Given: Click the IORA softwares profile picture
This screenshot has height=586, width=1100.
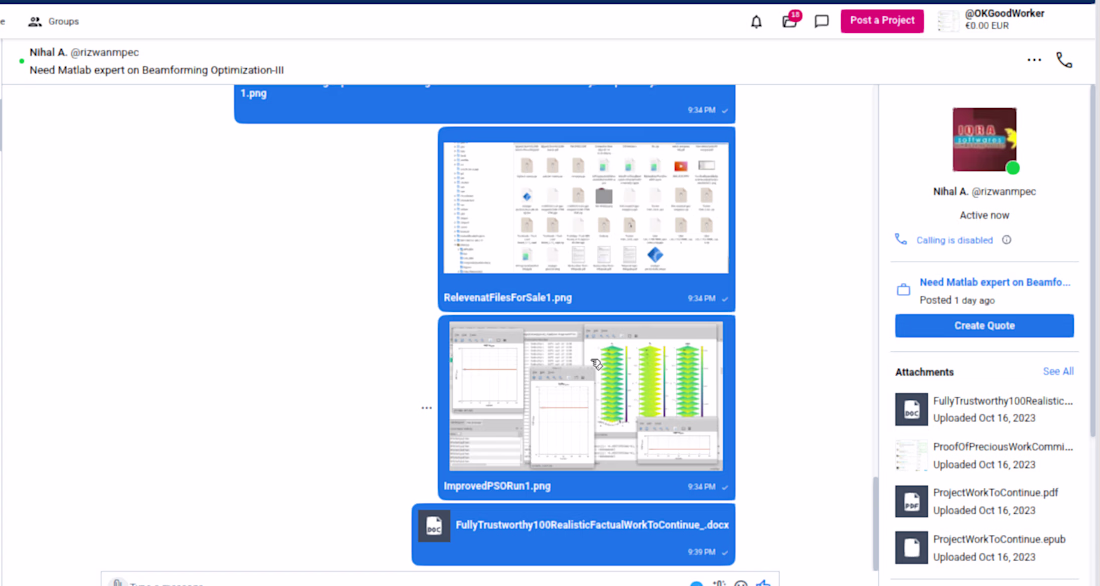Looking at the screenshot, I should coord(984,140).
